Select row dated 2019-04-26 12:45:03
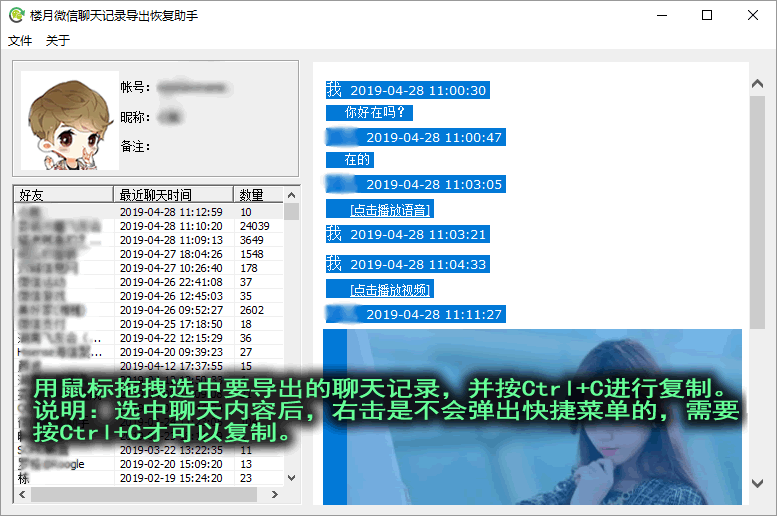 [x=149, y=296]
